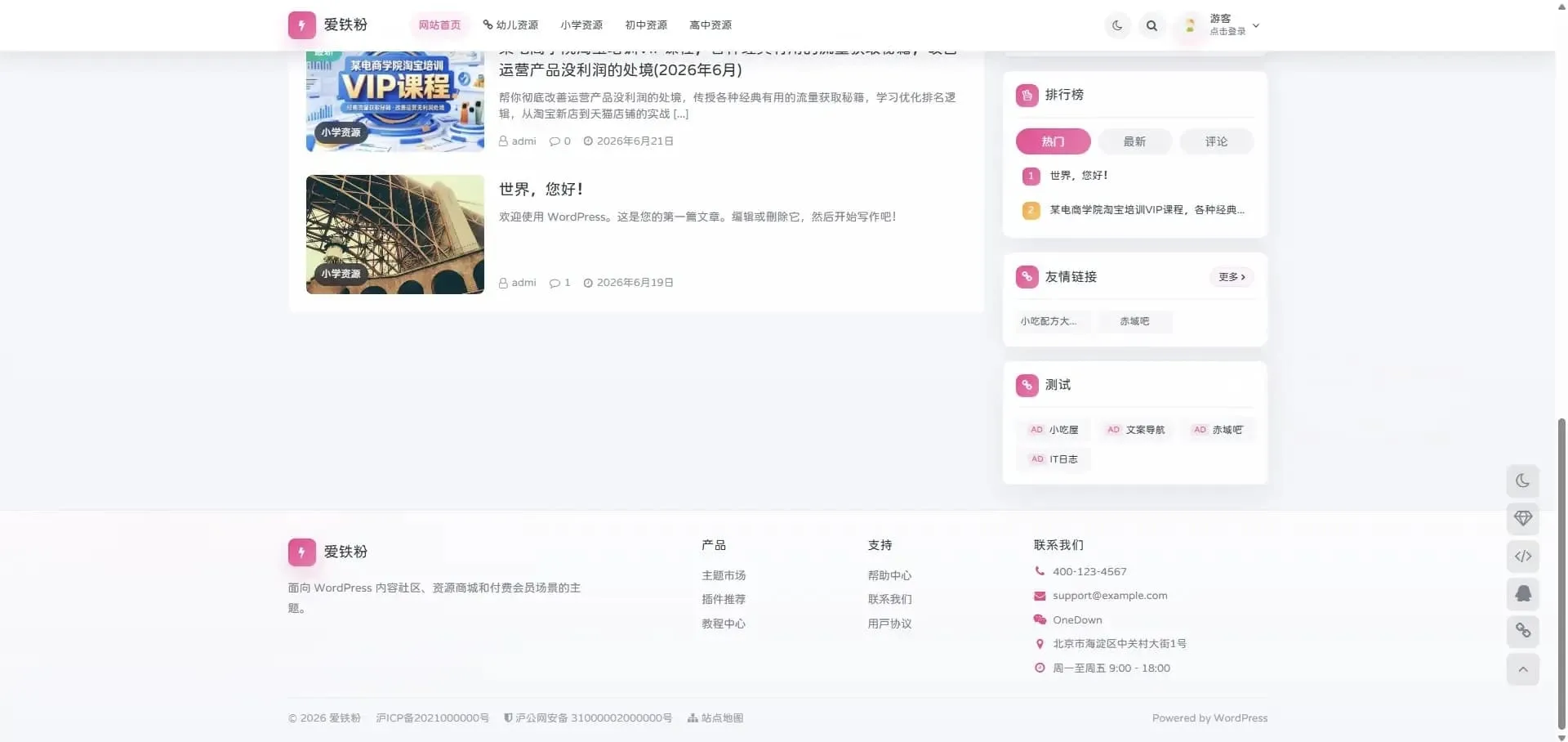Open 沪ICP备2021000000号 footer link
The width and height of the screenshot is (1568, 742).
click(432, 717)
